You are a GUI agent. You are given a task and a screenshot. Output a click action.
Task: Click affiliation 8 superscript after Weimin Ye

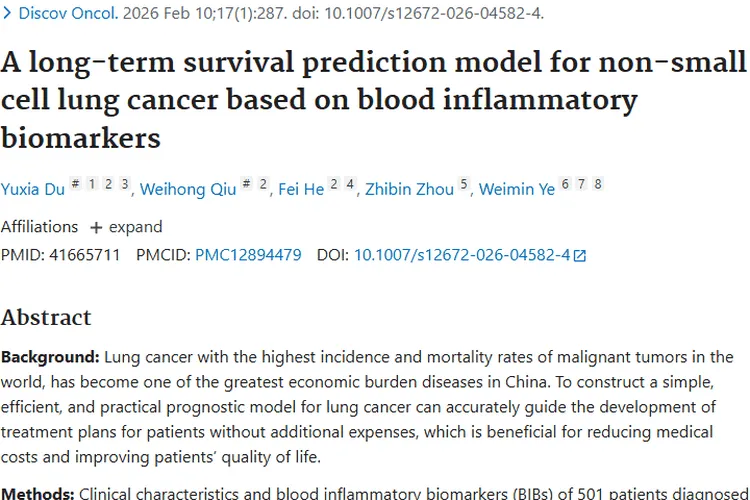[598, 184]
